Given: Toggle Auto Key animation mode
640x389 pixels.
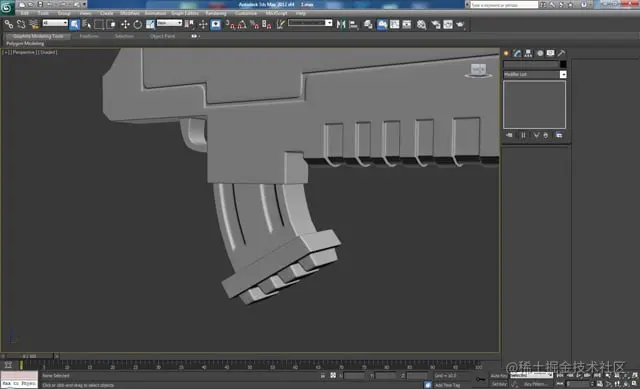Looking at the screenshot, I should (x=498, y=376).
